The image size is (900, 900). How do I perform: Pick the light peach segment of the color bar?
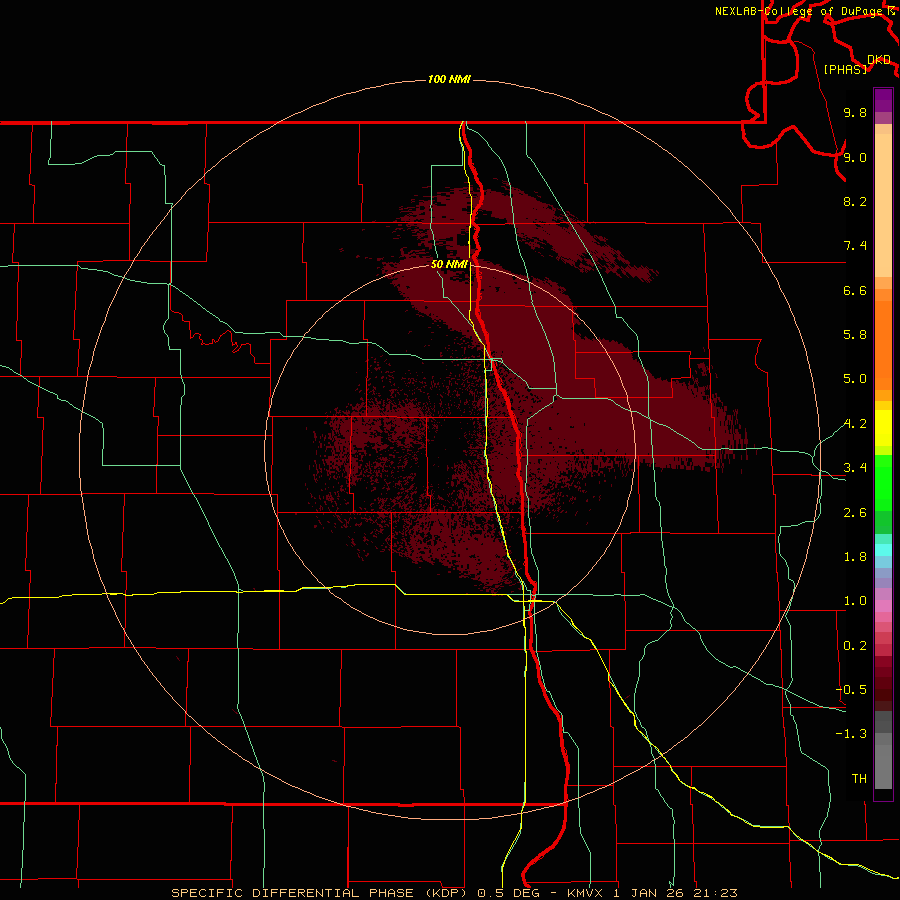coord(883,205)
